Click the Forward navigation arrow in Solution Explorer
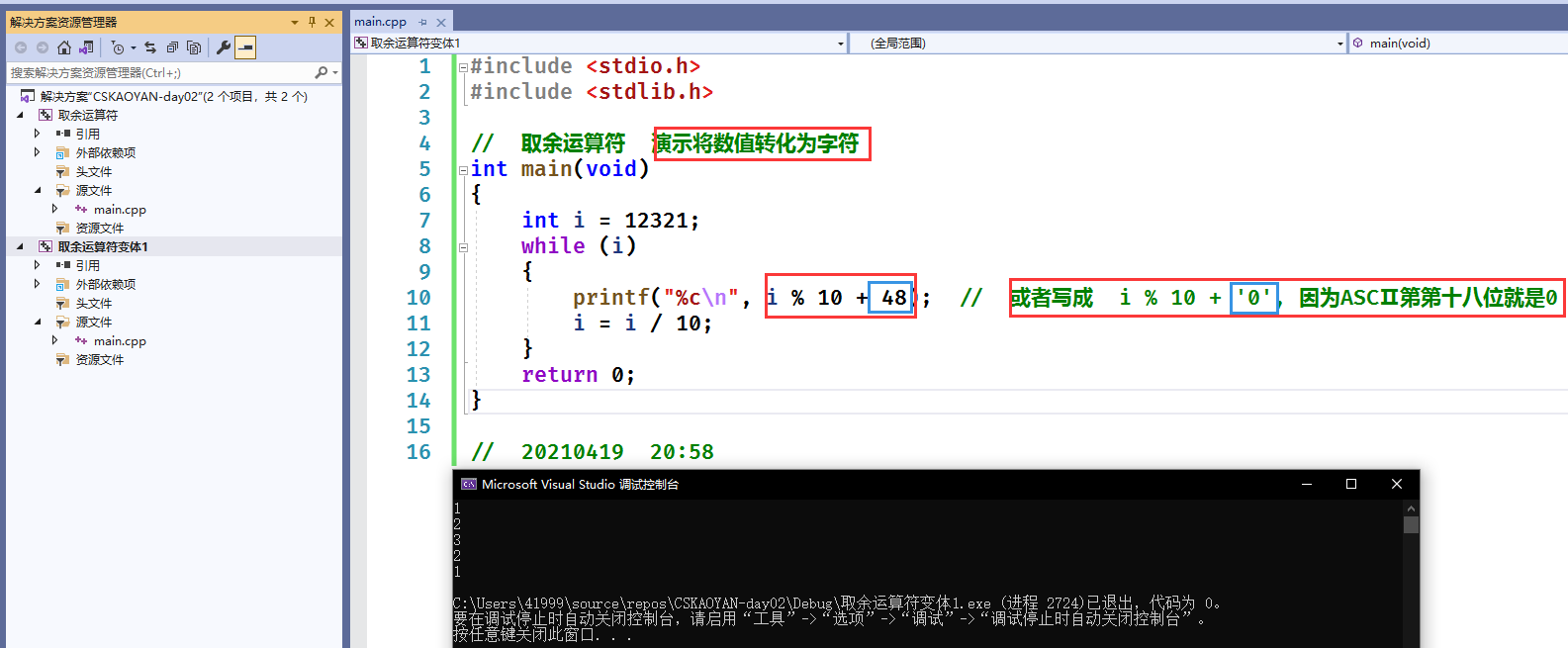Viewport: 1568px width, 648px height. pos(43,47)
